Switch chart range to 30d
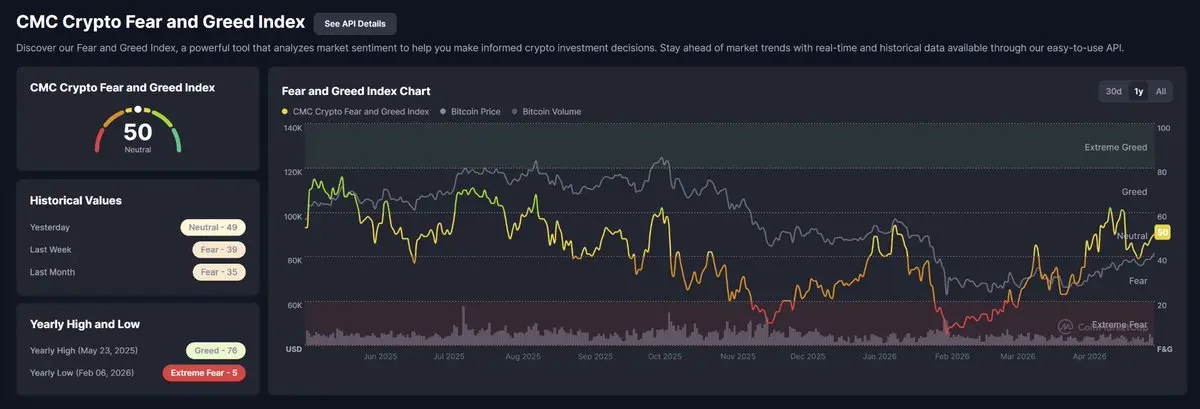Image resolution: width=1200 pixels, height=409 pixels. click(1113, 91)
